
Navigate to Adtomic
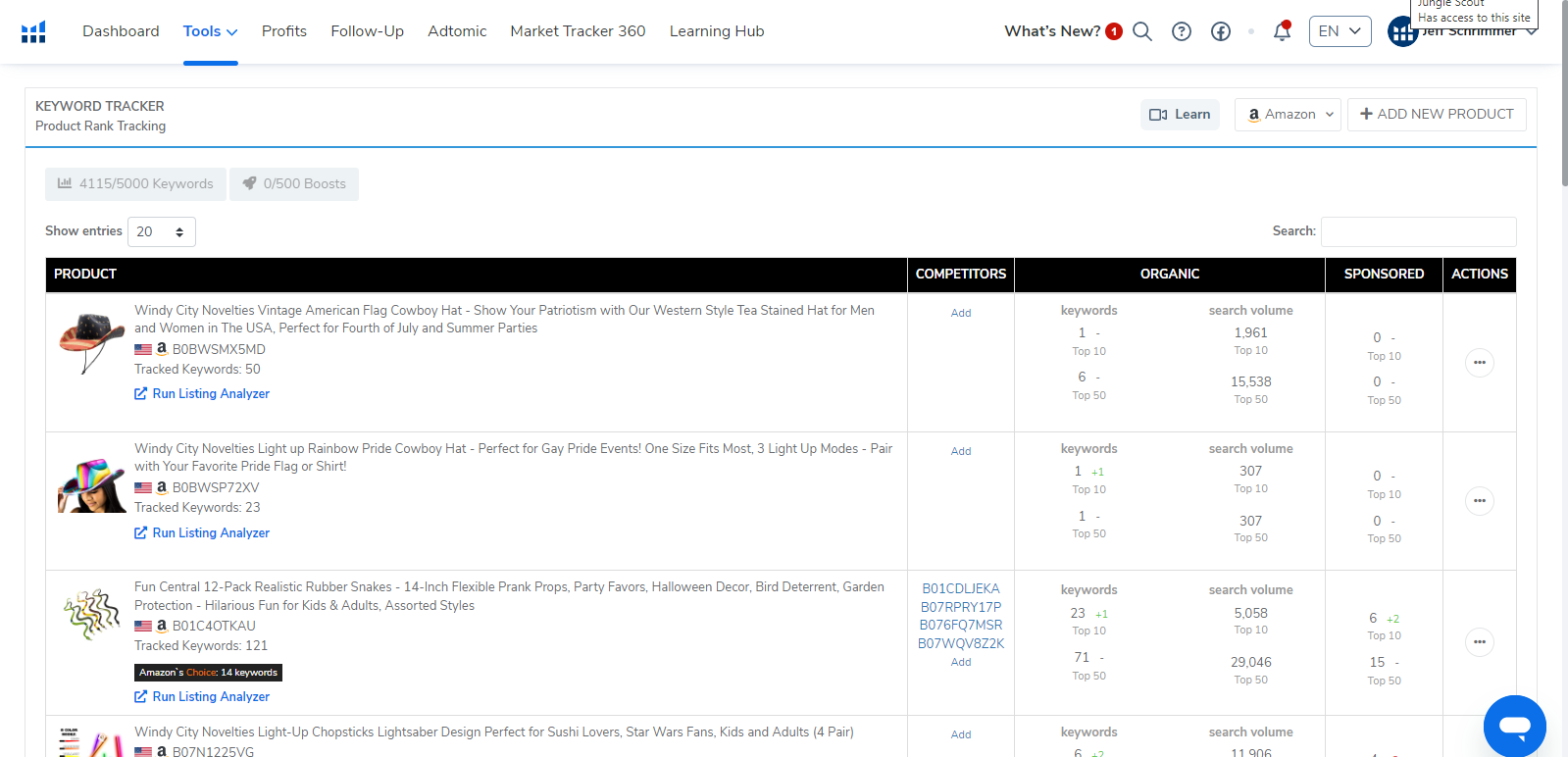tap(457, 31)
